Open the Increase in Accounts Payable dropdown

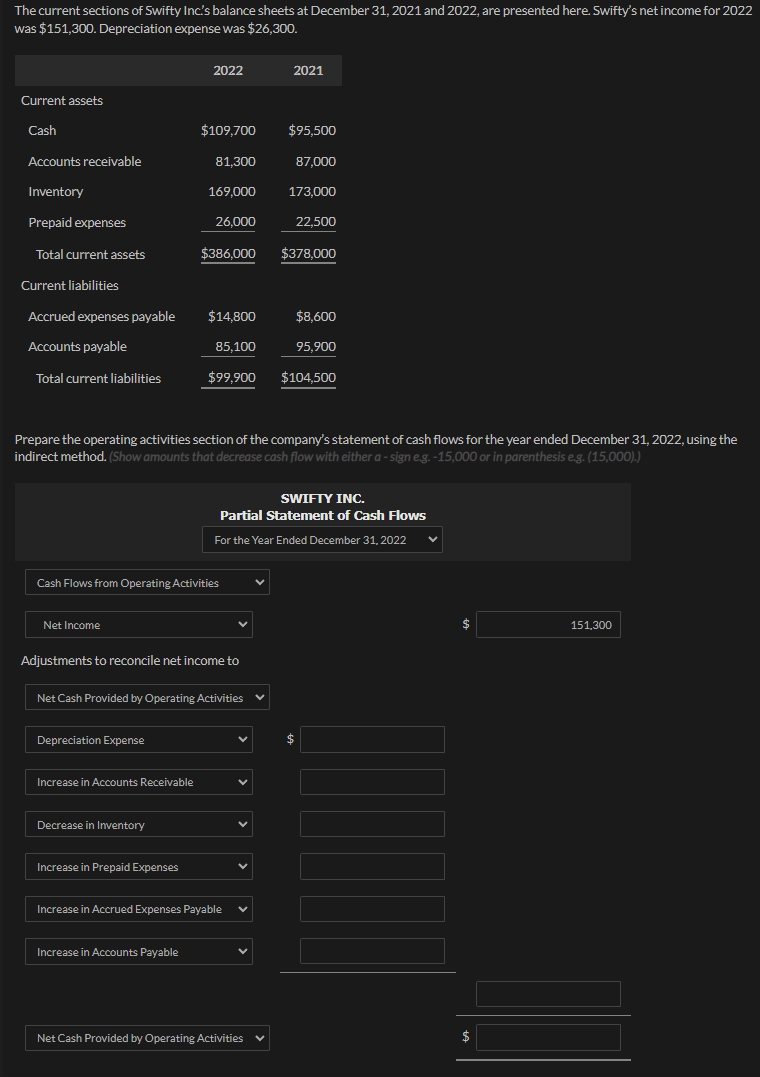click(x=139, y=951)
